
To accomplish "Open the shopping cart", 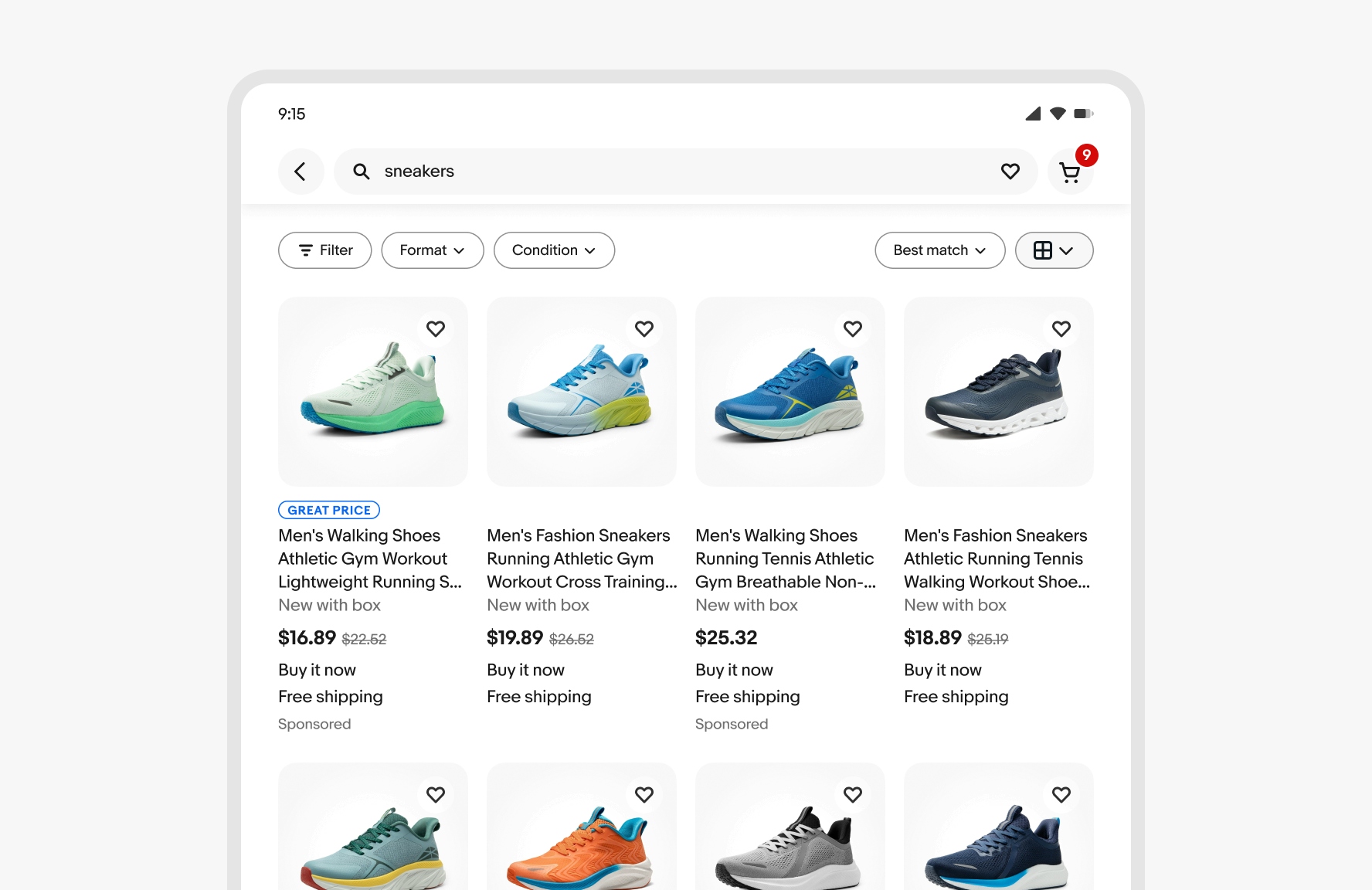I will (x=1070, y=172).
